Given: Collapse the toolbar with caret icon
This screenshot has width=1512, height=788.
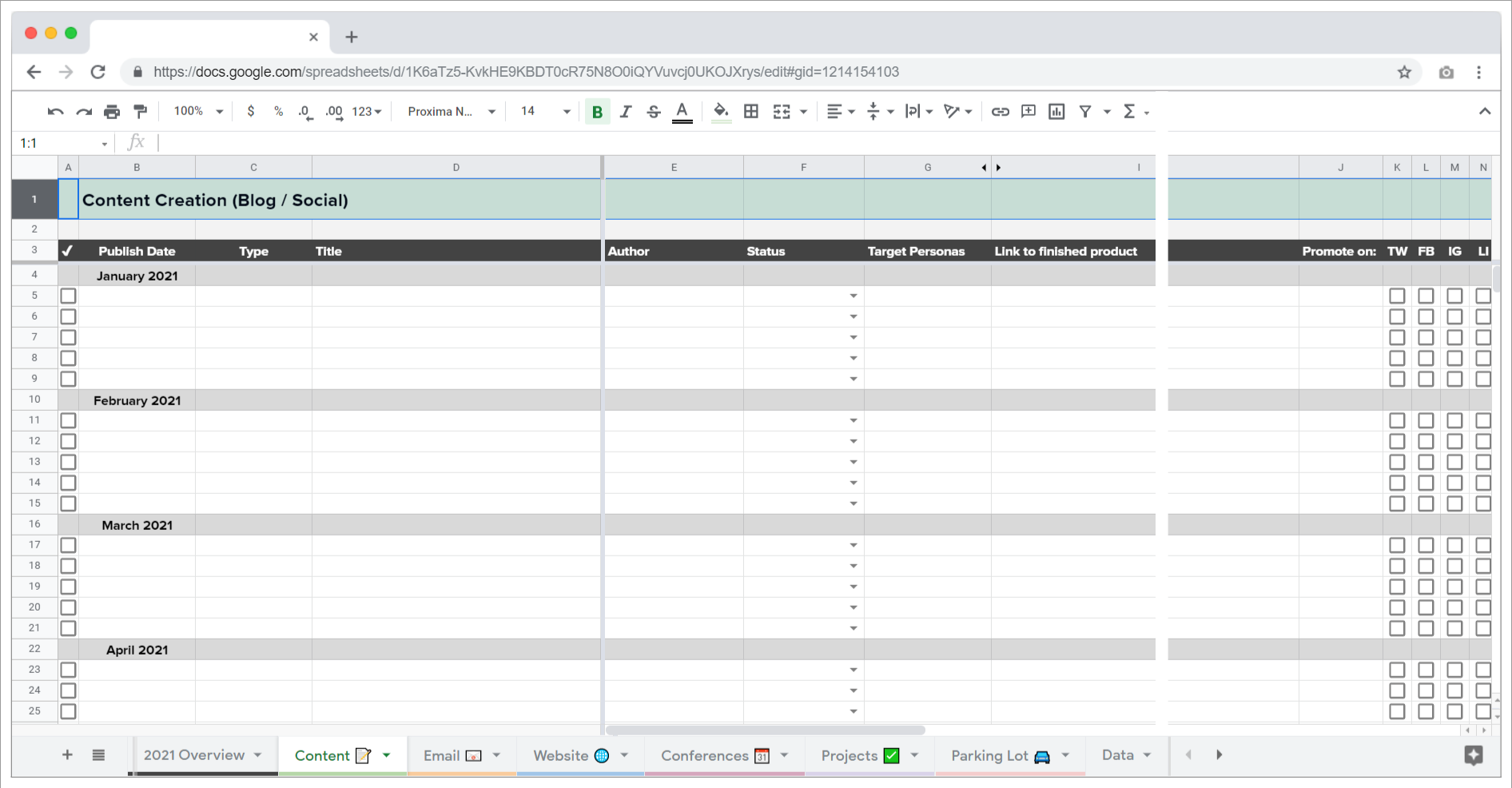Looking at the screenshot, I should pyautogui.click(x=1485, y=111).
